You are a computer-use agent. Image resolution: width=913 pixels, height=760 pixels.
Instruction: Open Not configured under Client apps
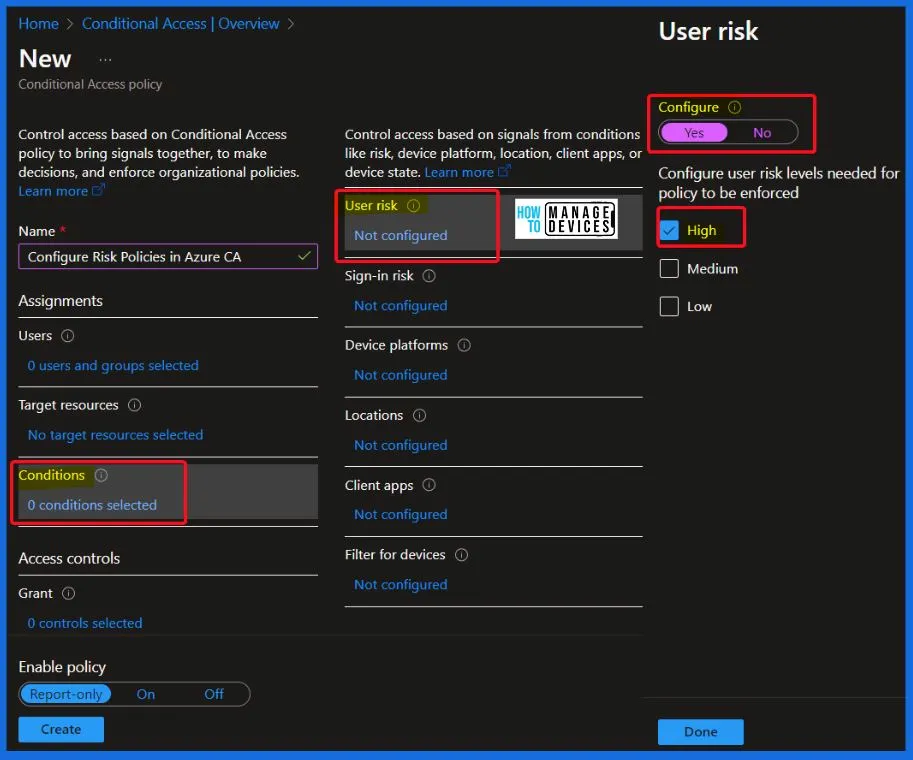tap(401, 514)
